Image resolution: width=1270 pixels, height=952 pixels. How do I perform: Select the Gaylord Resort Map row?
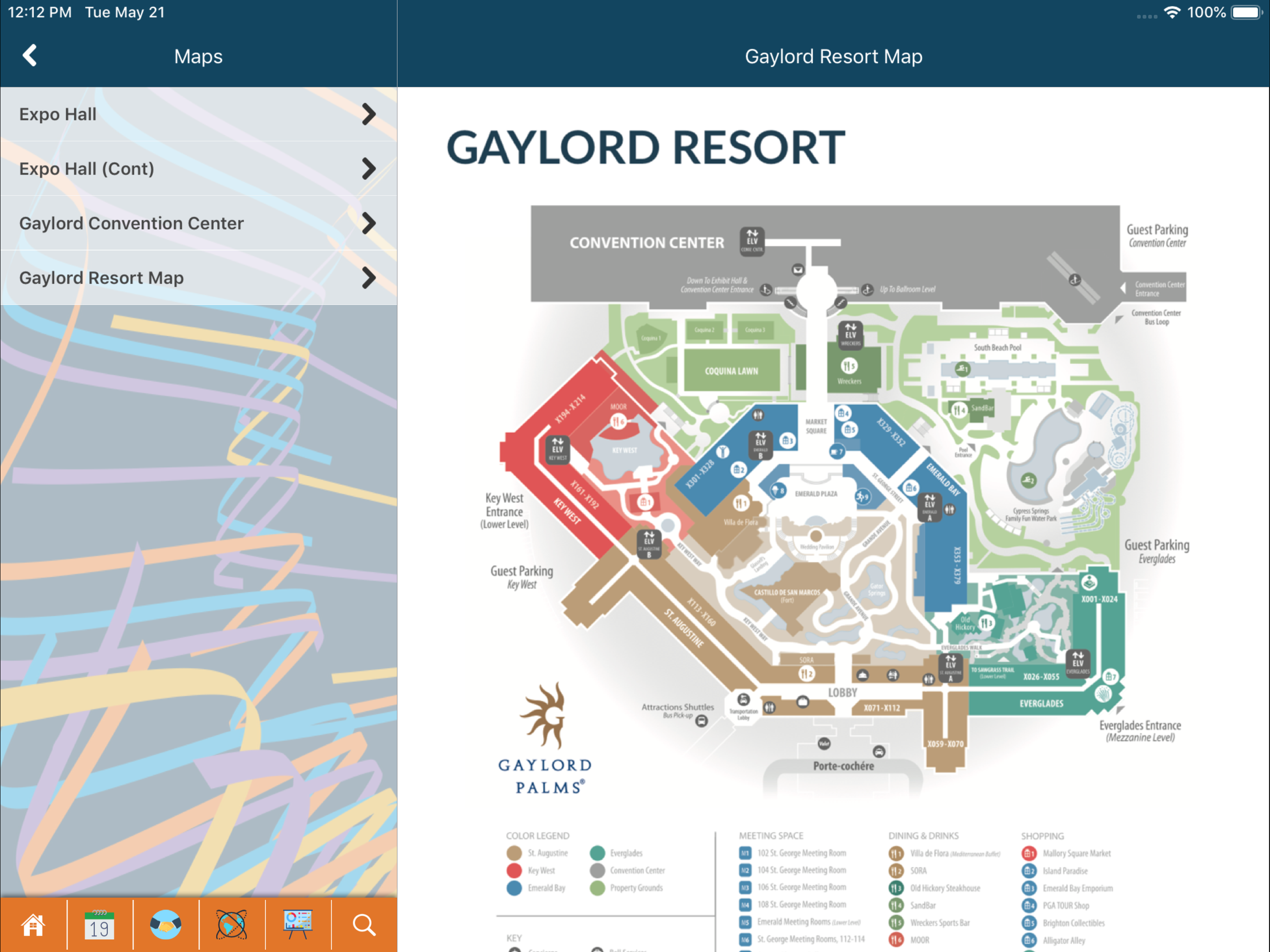point(198,278)
